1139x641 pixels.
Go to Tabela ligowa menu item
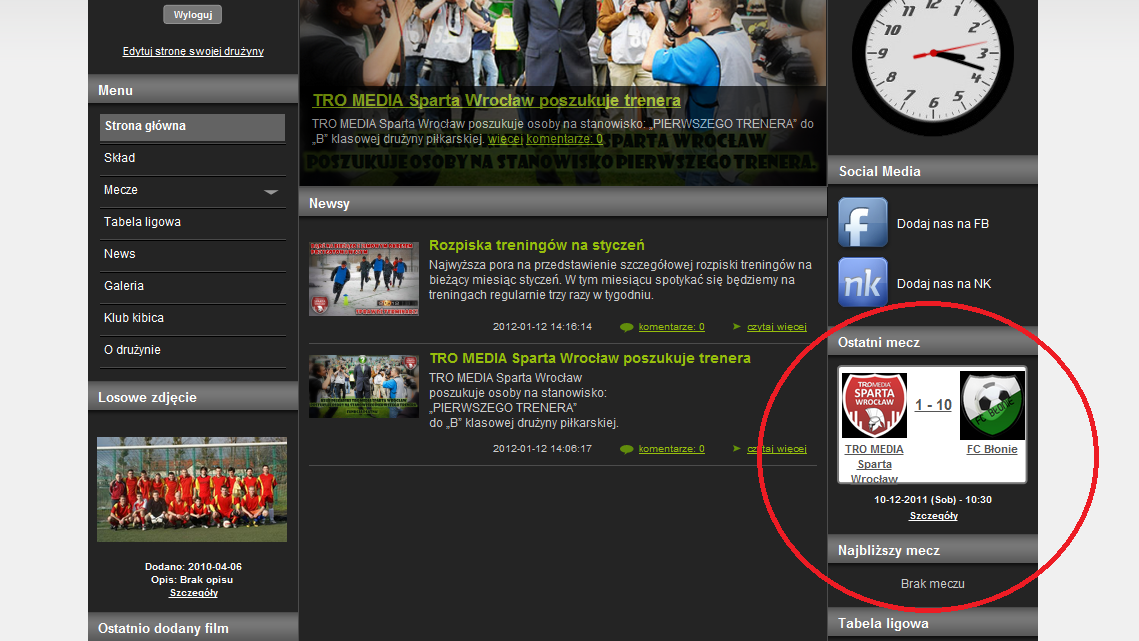[x=192, y=222]
